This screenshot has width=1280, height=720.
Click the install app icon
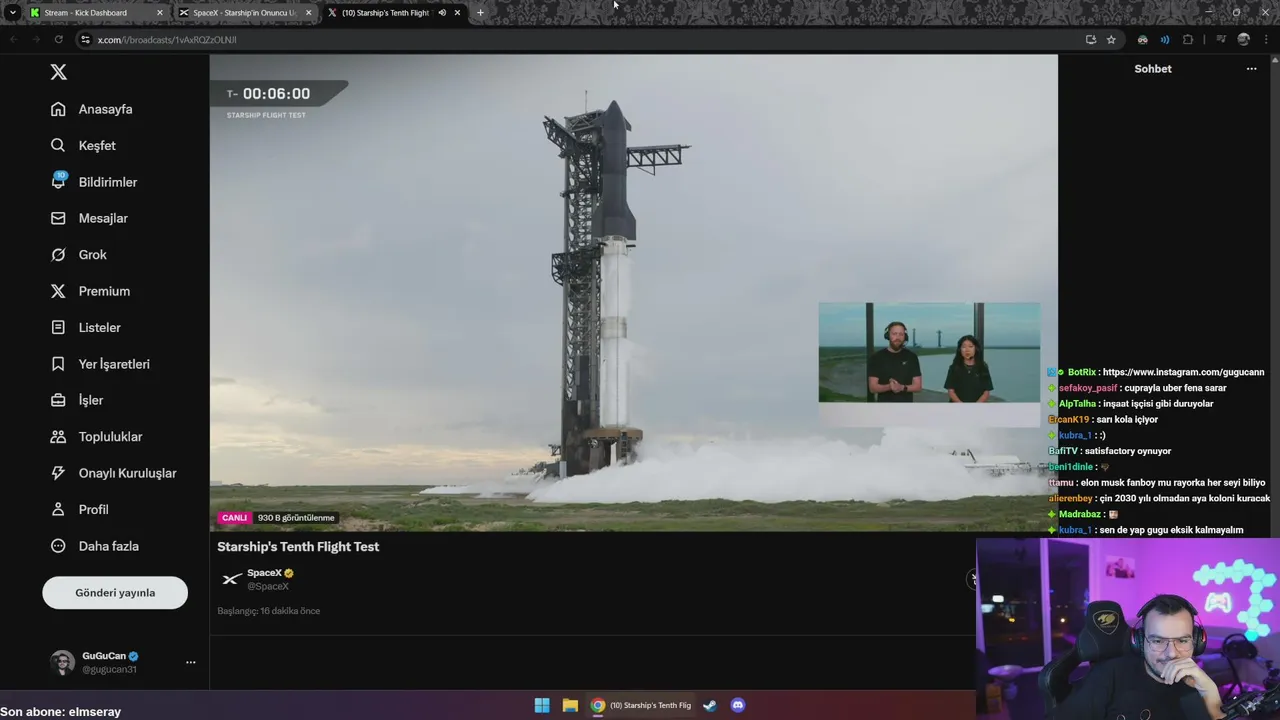click(x=1090, y=40)
